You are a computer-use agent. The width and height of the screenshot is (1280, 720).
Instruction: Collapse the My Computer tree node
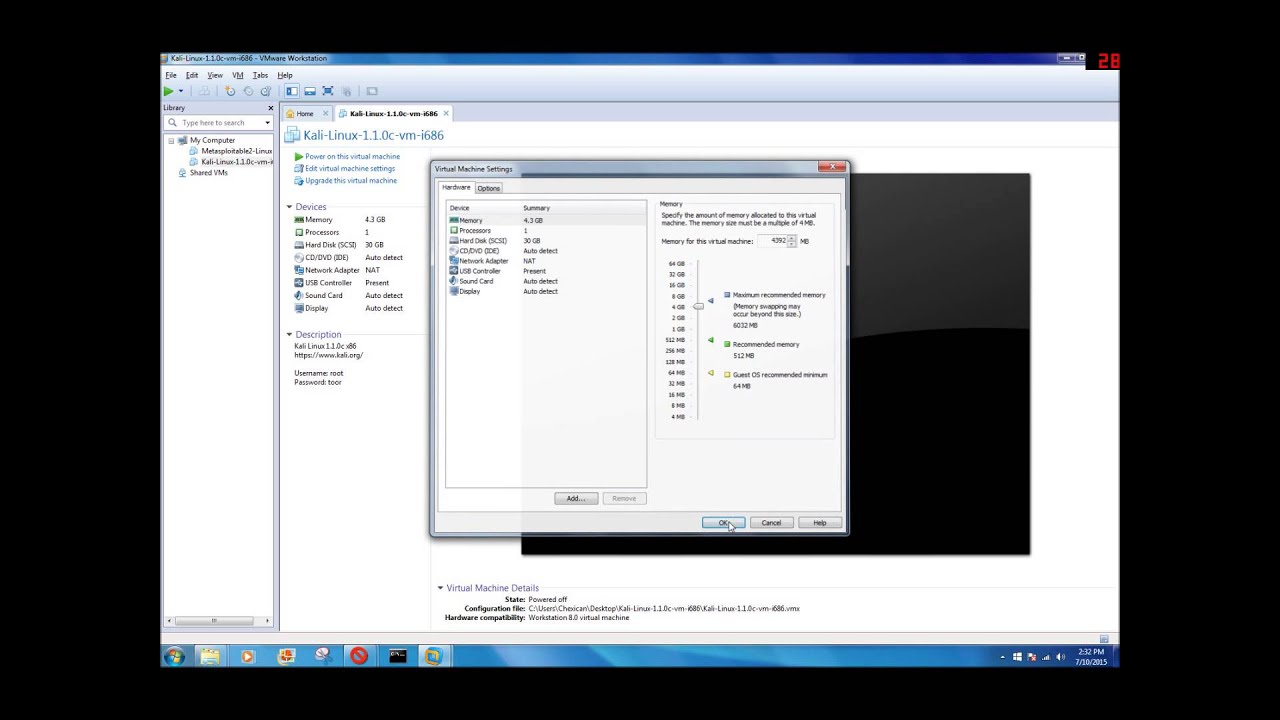tap(171, 141)
